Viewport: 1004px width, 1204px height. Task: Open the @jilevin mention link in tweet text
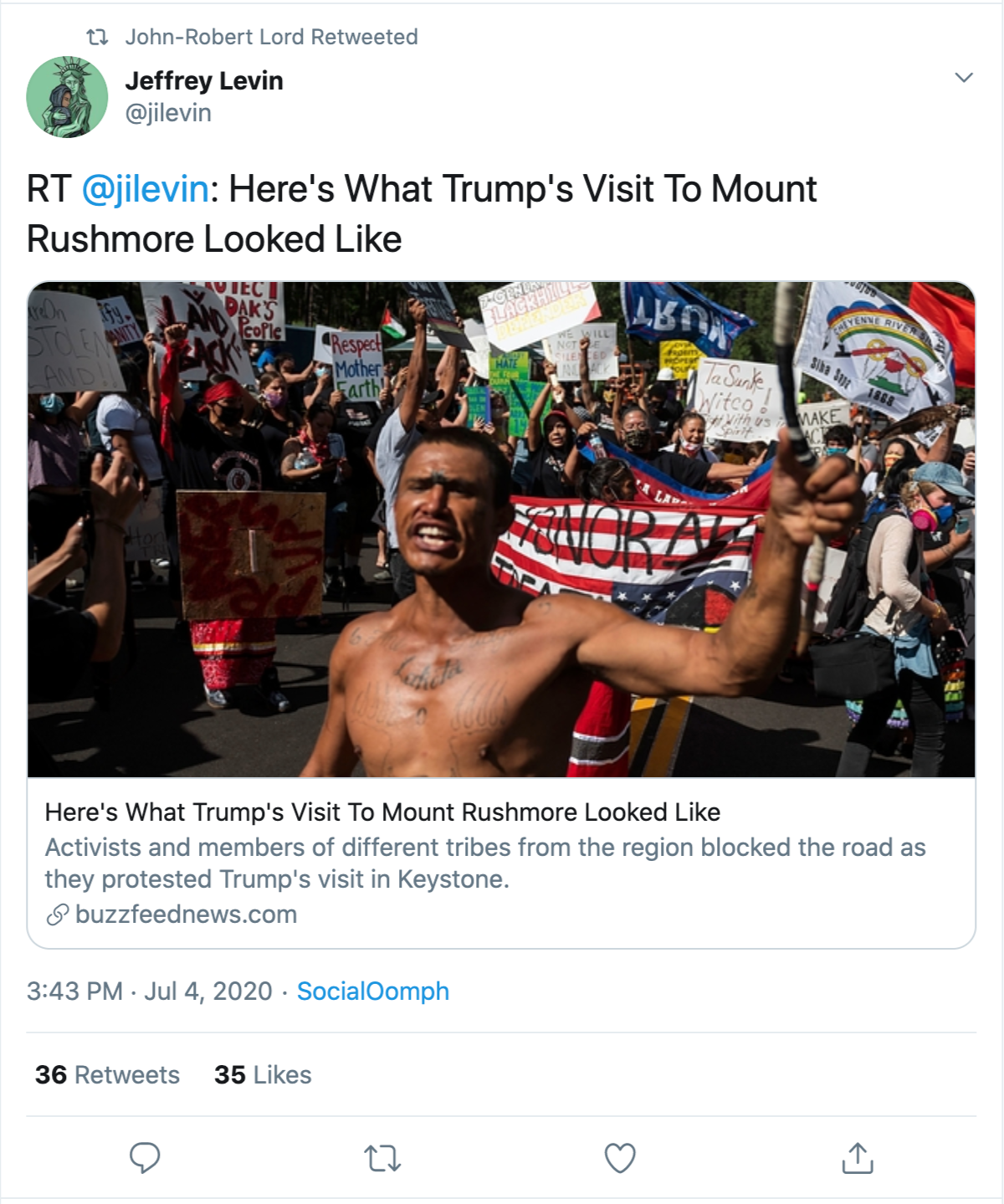pyautogui.click(x=146, y=189)
